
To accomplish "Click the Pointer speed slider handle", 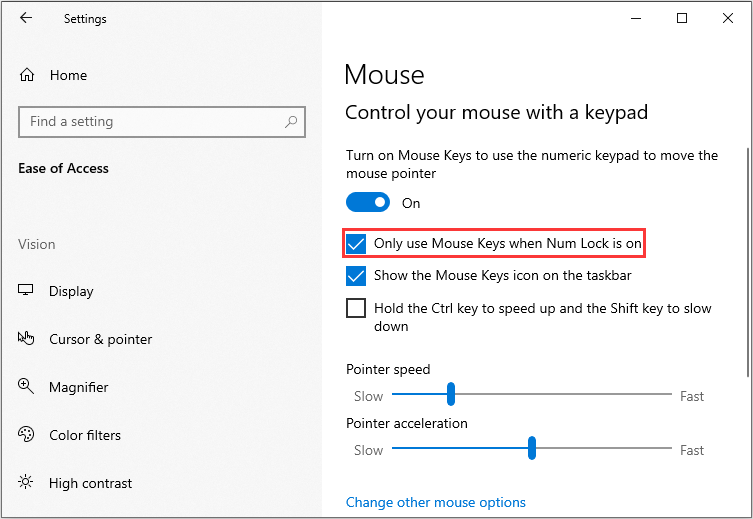I will (450, 394).
